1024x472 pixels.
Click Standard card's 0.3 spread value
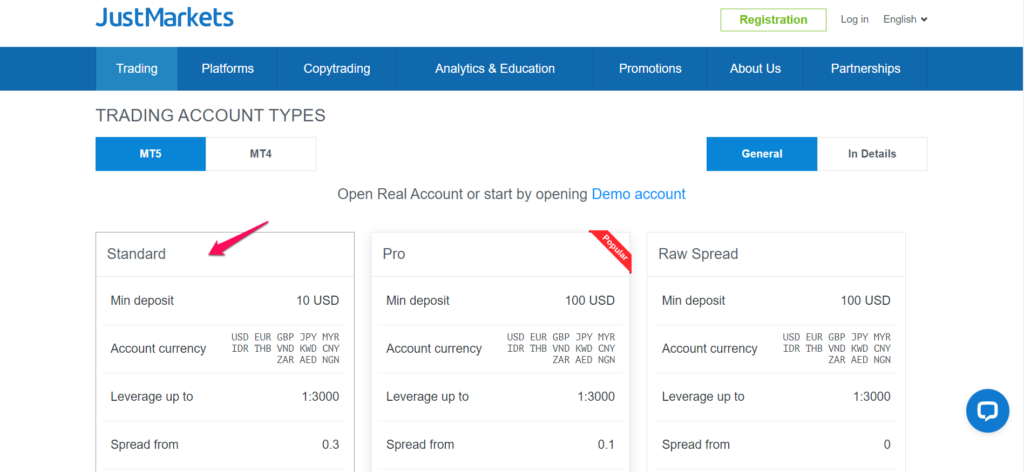330,445
